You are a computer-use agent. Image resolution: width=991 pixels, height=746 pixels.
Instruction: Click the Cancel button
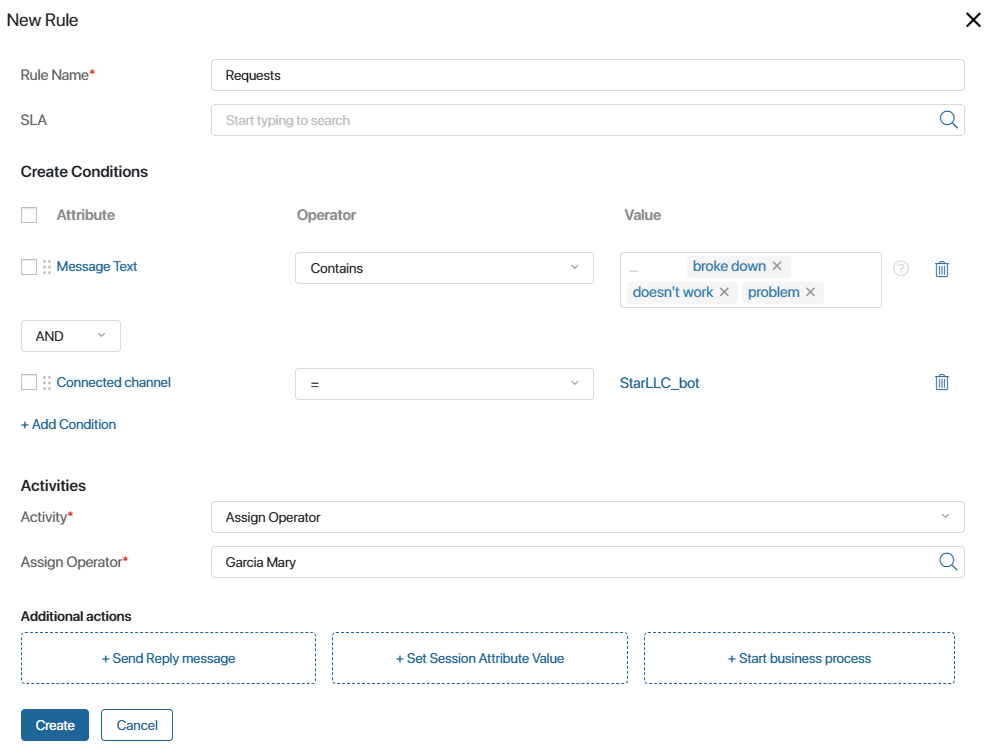137,725
